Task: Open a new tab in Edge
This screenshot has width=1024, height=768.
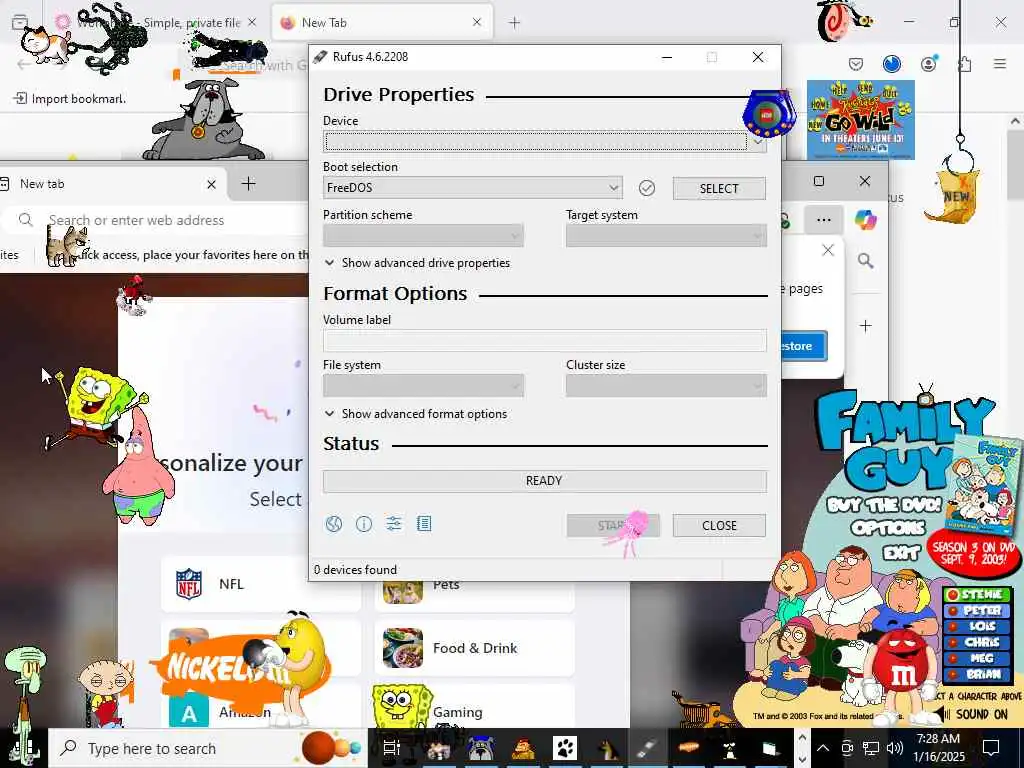Action: [248, 184]
